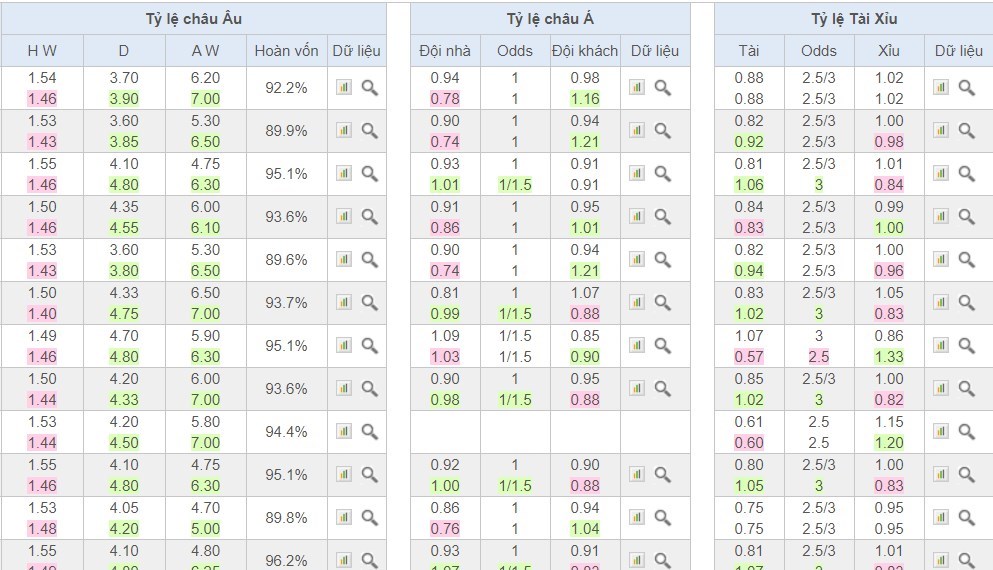Click the H W column header
This screenshot has width=993, height=570.
click(42, 51)
